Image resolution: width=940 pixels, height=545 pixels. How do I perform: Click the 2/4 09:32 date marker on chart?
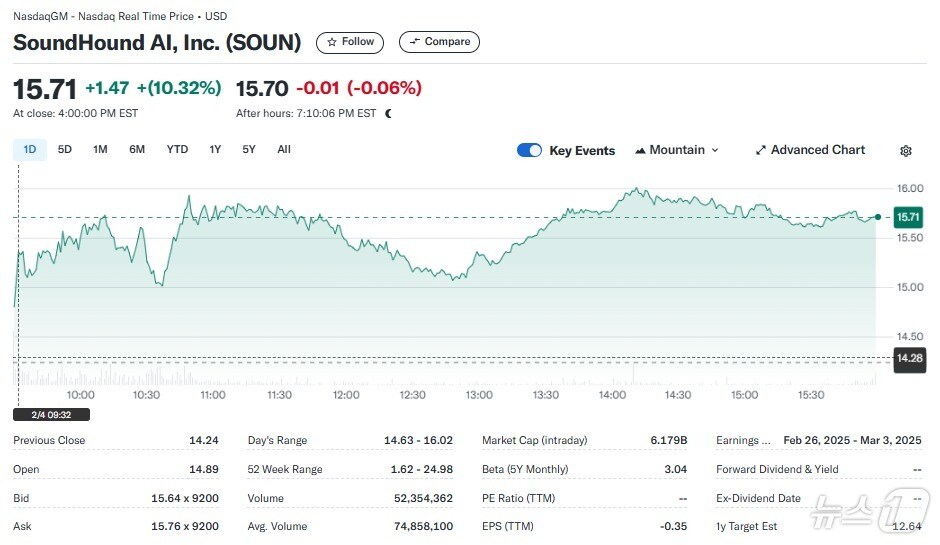point(51,414)
